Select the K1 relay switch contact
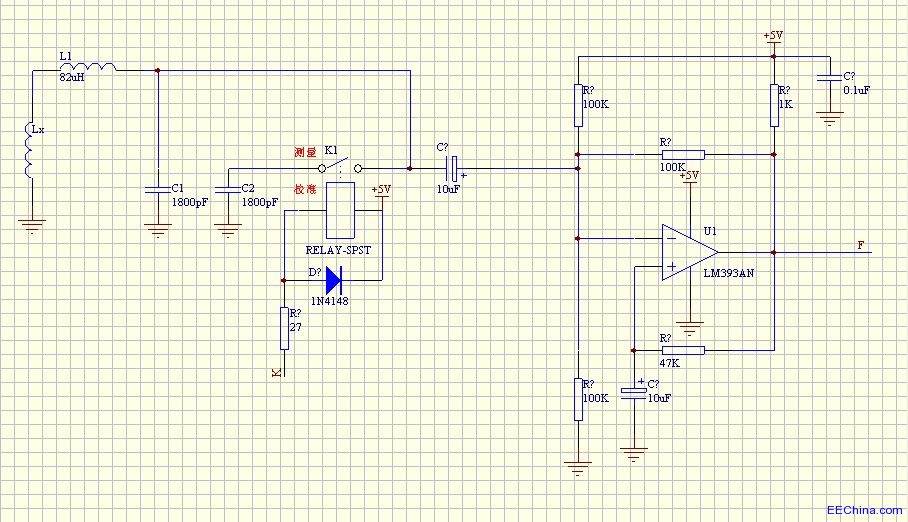908x522 pixels. tap(340, 167)
